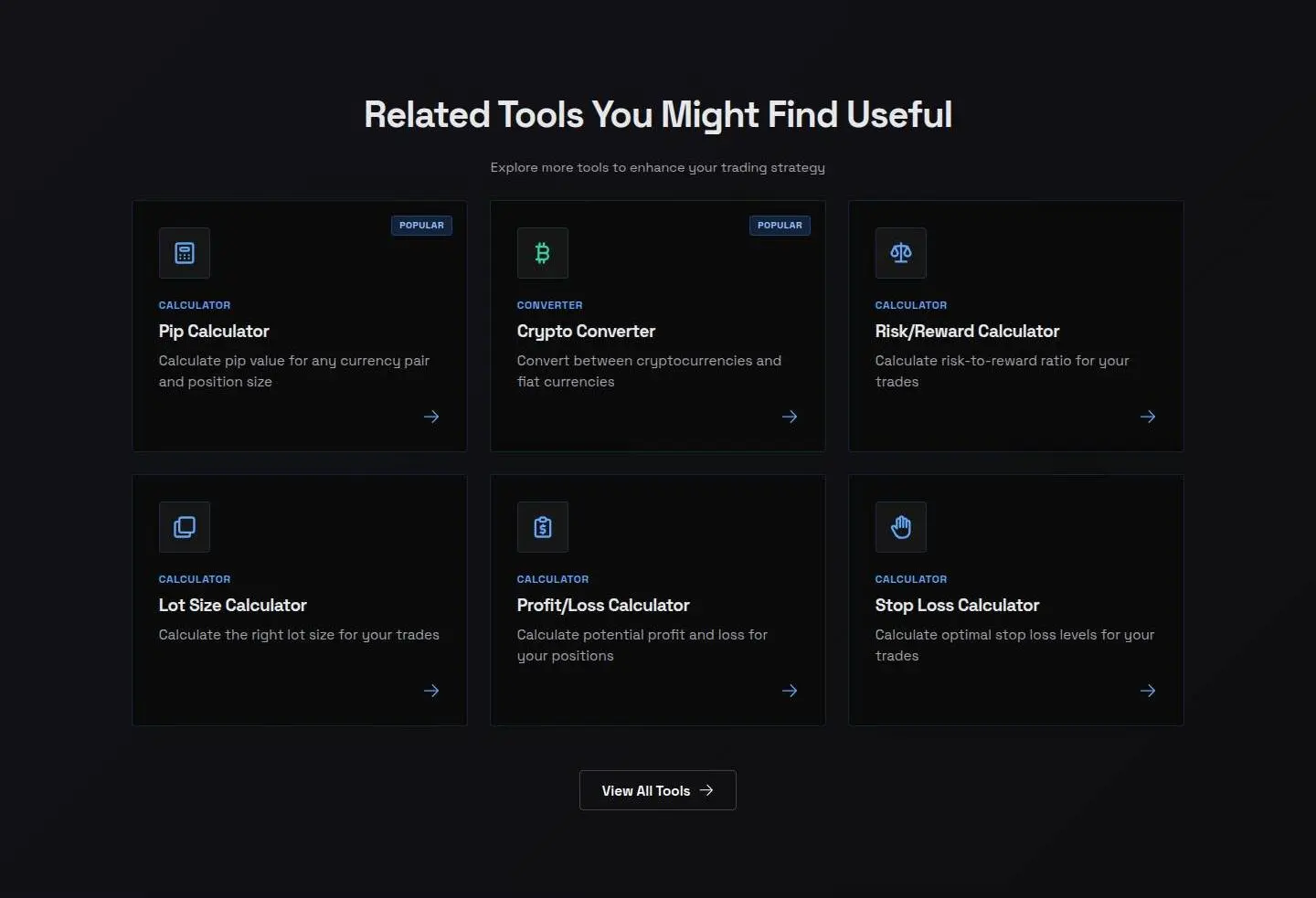Follow the arrow on the Crypto Converter card

pos(790,417)
